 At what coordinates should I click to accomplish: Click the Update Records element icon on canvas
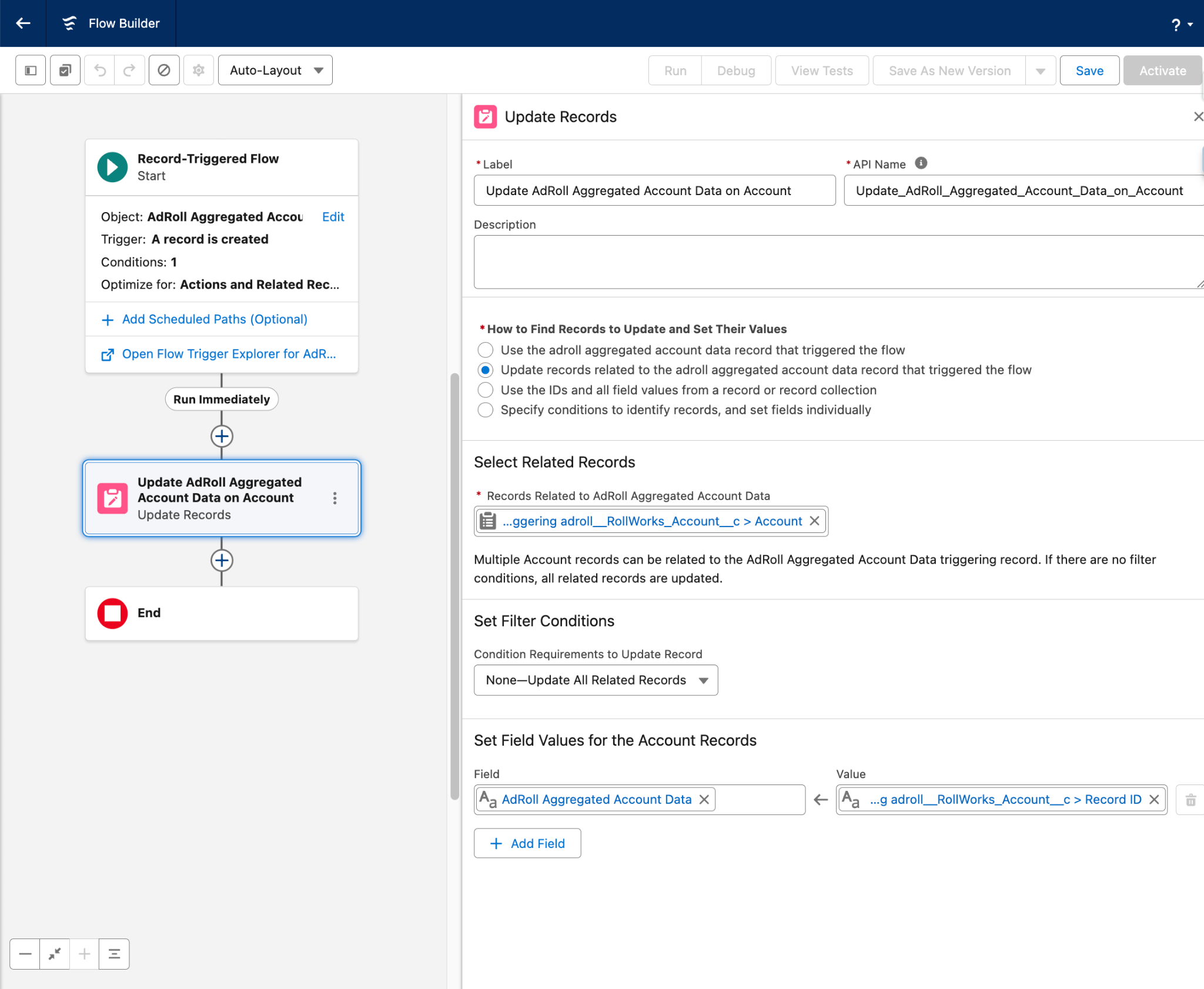click(112, 499)
